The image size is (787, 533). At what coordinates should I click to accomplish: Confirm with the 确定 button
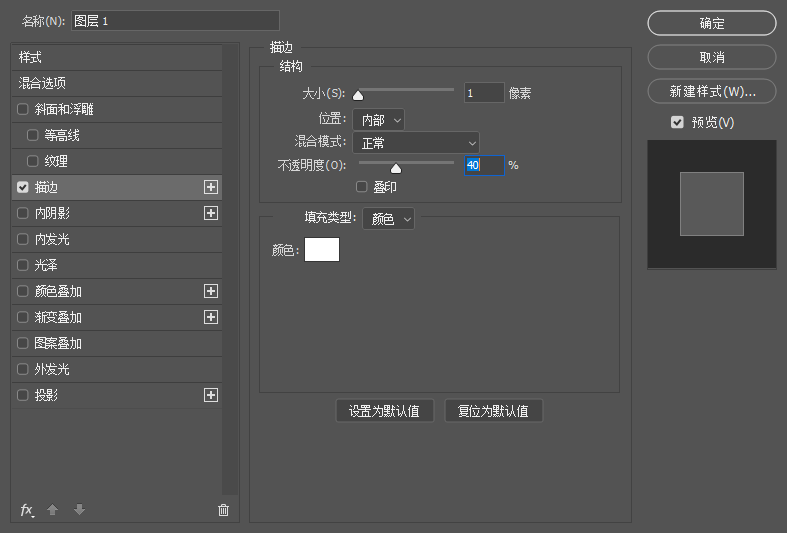(712, 23)
